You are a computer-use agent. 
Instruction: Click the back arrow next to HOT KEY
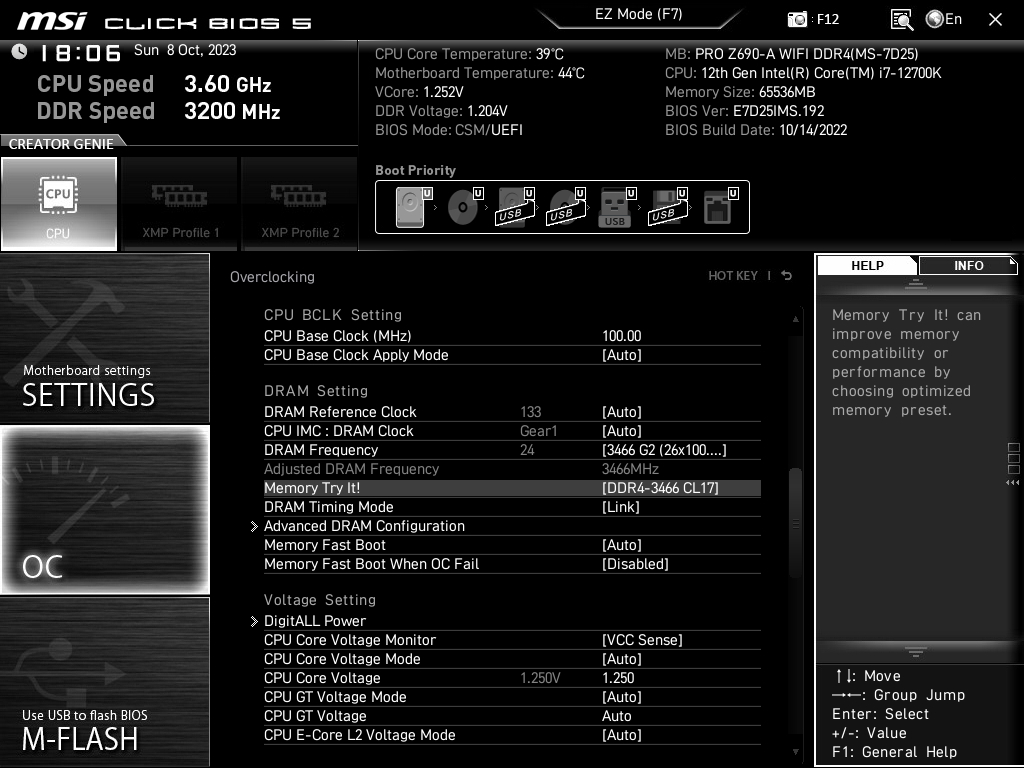click(787, 276)
